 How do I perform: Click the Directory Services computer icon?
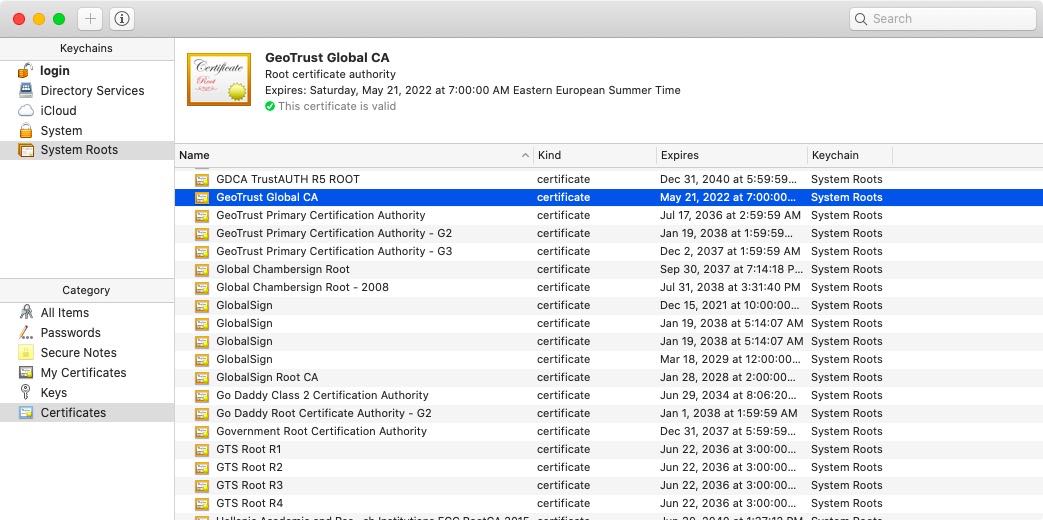click(x=25, y=90)
